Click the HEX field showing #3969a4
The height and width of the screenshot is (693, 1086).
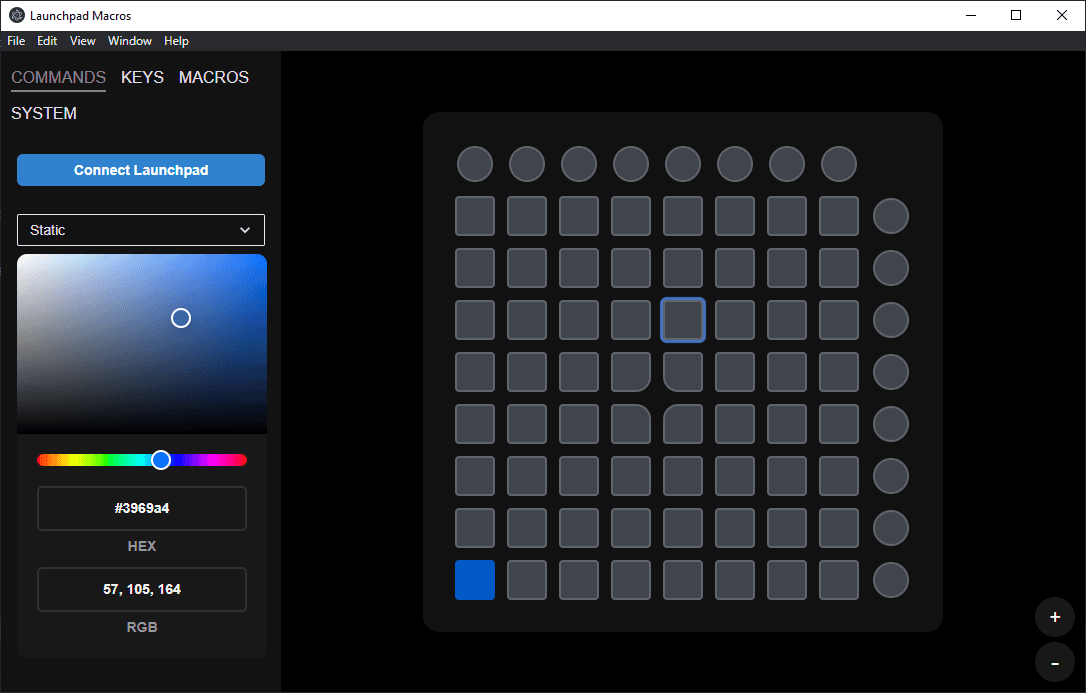(x=141, y=508)
